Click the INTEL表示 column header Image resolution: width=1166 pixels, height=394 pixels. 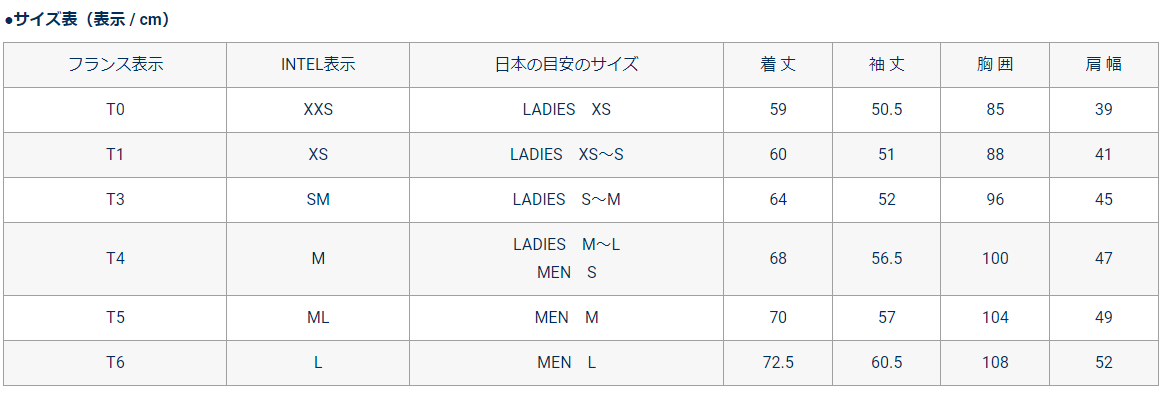[318, 65]
